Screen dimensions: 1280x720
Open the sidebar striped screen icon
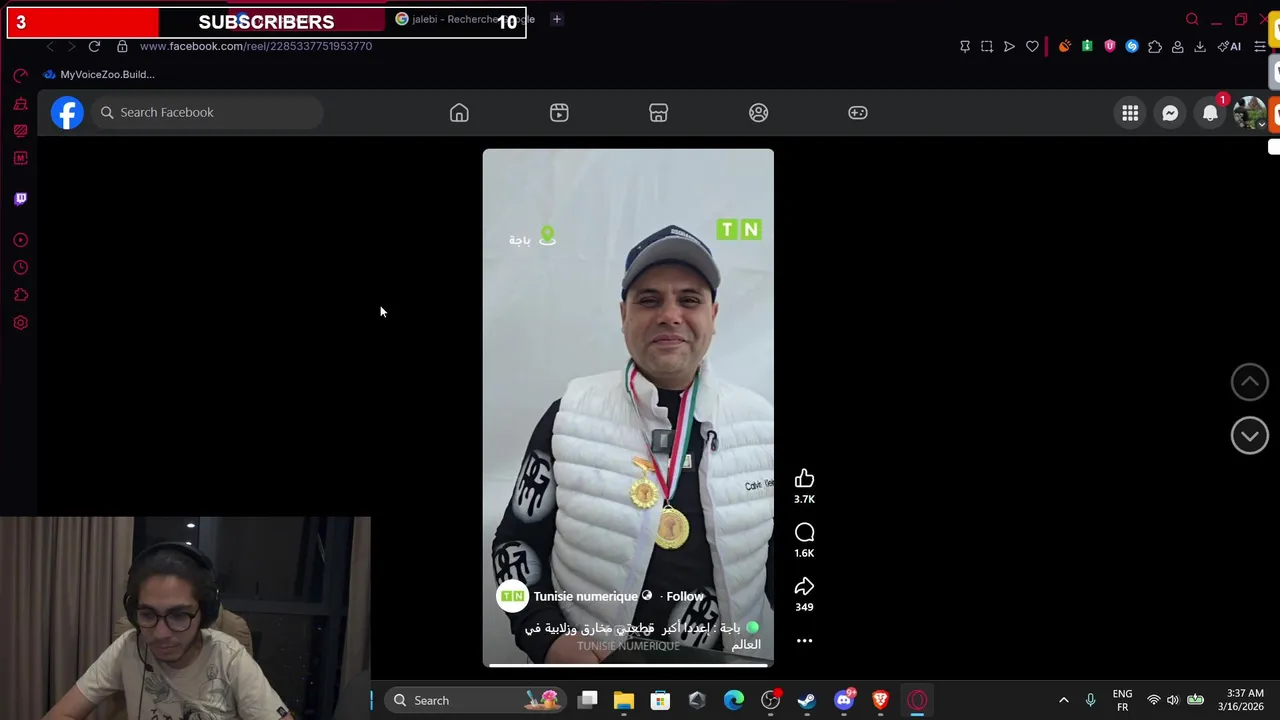(20, 131)
